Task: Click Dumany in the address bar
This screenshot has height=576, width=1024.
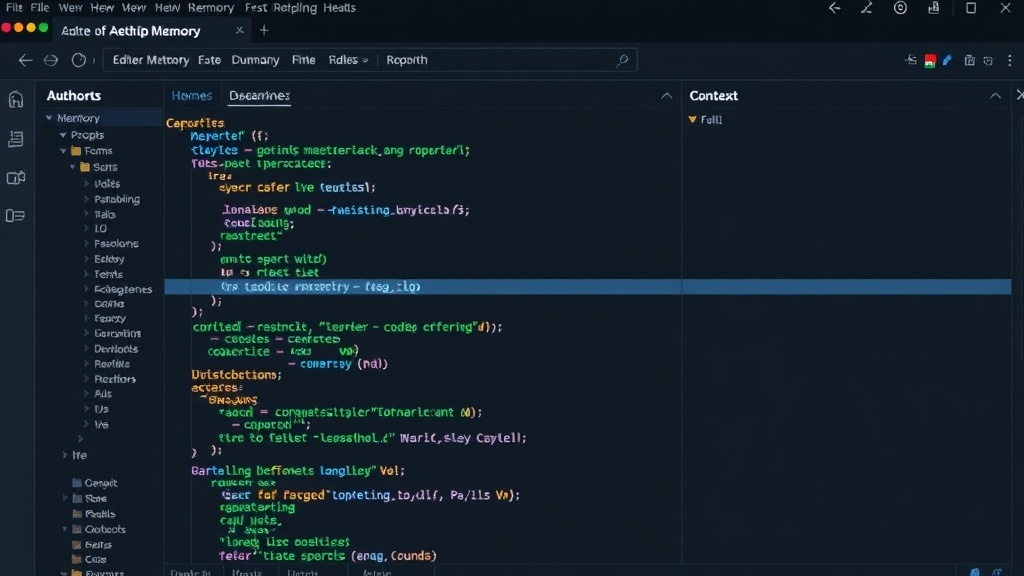Action: click(x=255, y=60)
